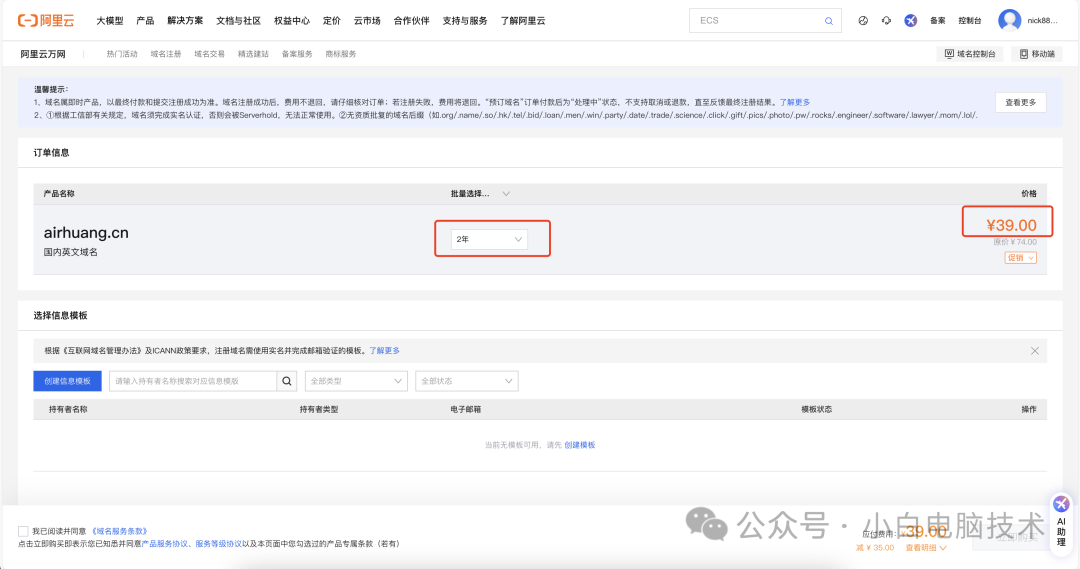Go to 备案 in header
This screenshot has height=569, width=1080.
(937, 21)
